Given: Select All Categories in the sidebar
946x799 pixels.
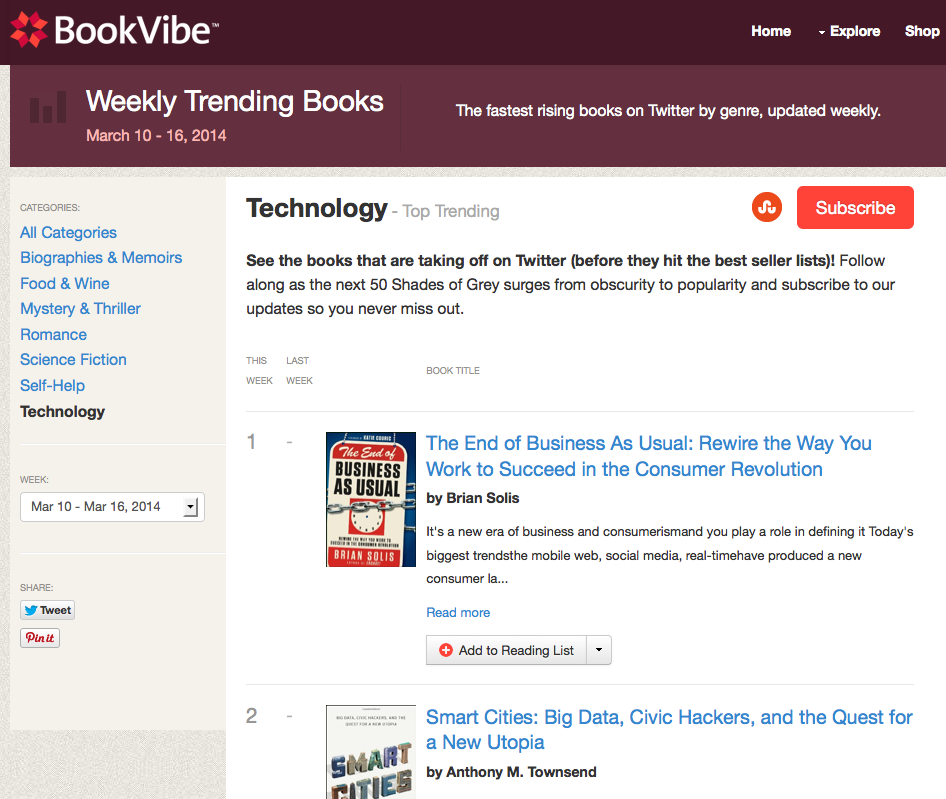Looking at the screenshot, I should (68, 232).
